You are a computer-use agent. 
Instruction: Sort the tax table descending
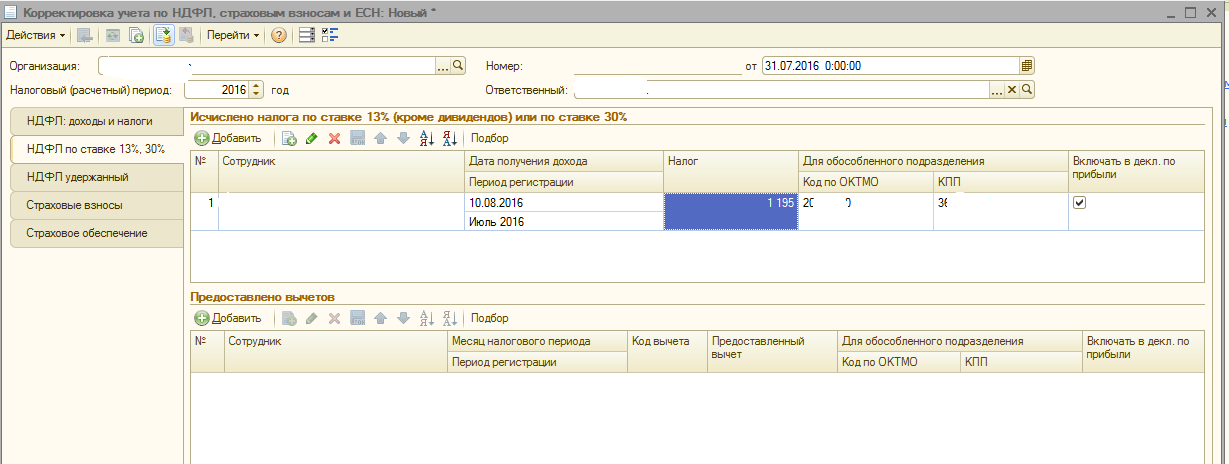[x=449, y=139]
